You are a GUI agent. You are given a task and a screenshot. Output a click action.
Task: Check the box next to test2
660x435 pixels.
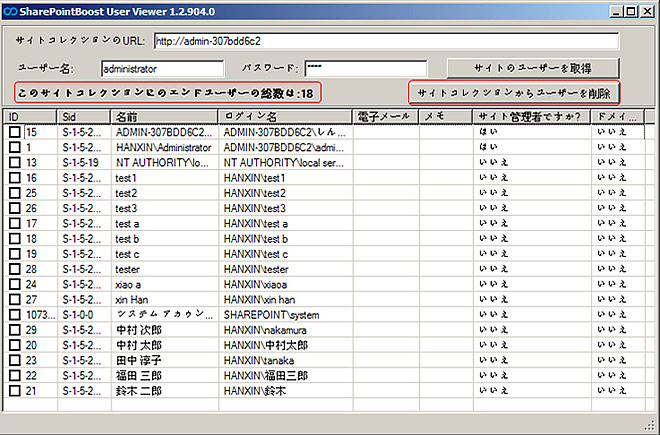(x=15, y=192)
